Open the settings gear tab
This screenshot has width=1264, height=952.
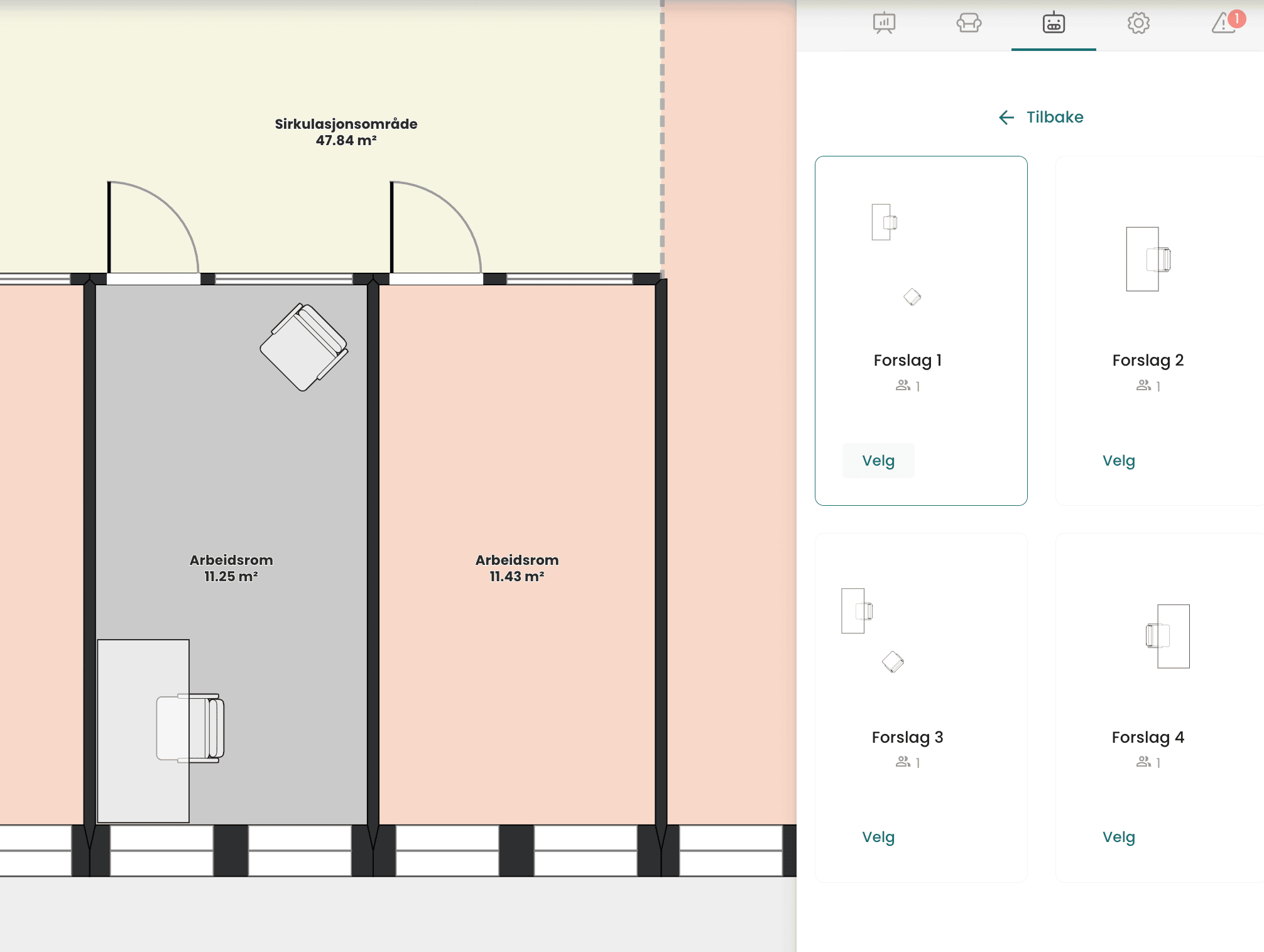(1138, 23)
